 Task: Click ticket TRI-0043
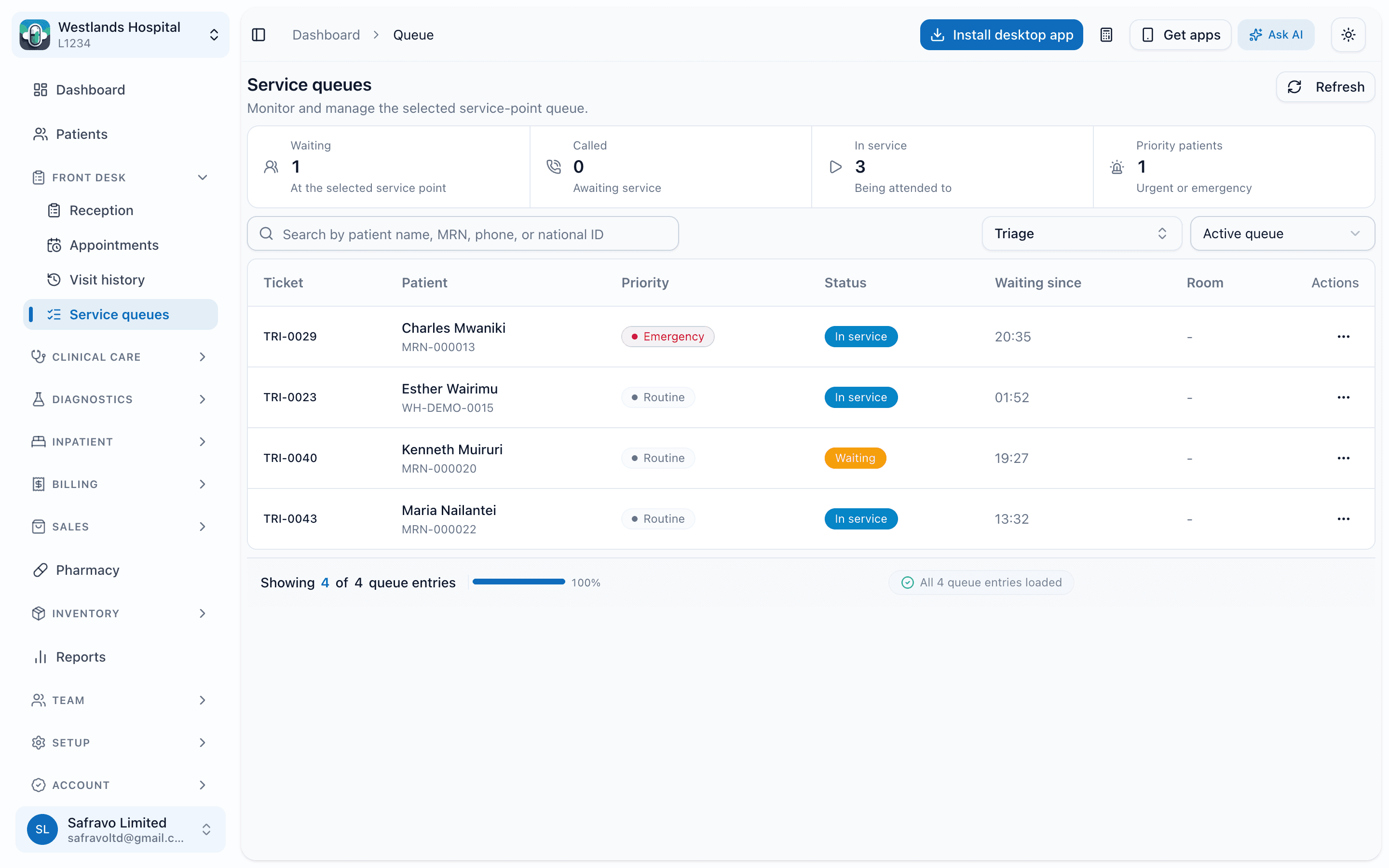(290, 519)
